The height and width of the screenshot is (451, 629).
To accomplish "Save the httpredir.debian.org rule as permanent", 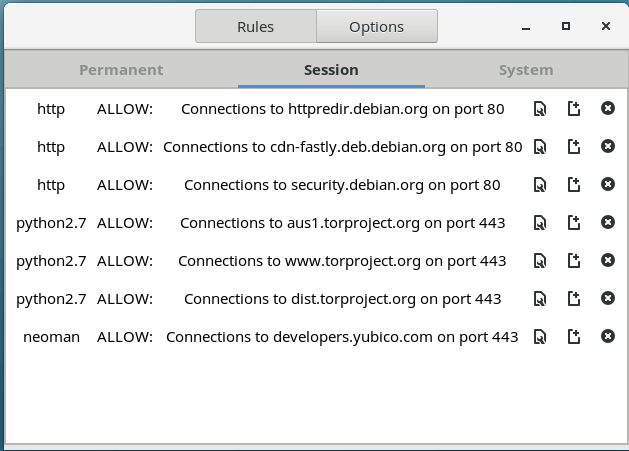I will pos(574,109).
